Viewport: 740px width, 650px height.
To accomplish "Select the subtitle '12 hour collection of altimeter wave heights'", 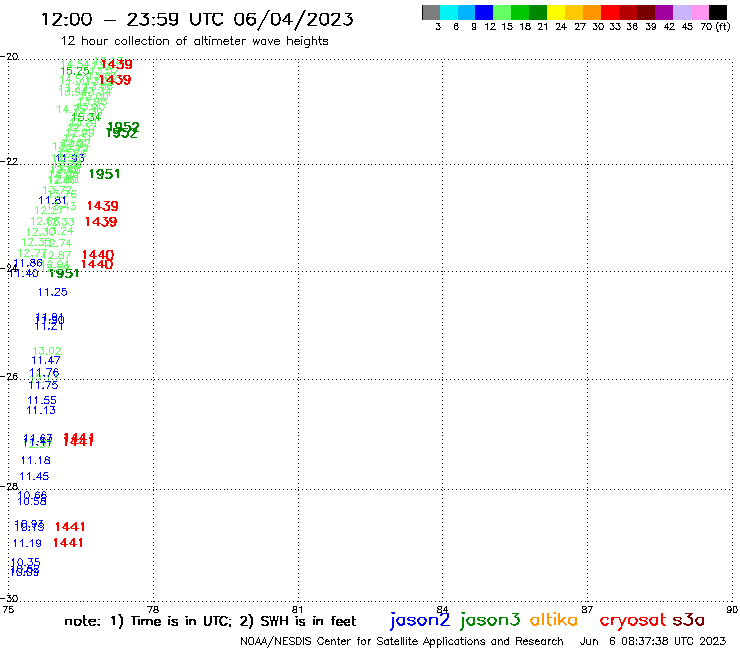I will click(194, 41).
